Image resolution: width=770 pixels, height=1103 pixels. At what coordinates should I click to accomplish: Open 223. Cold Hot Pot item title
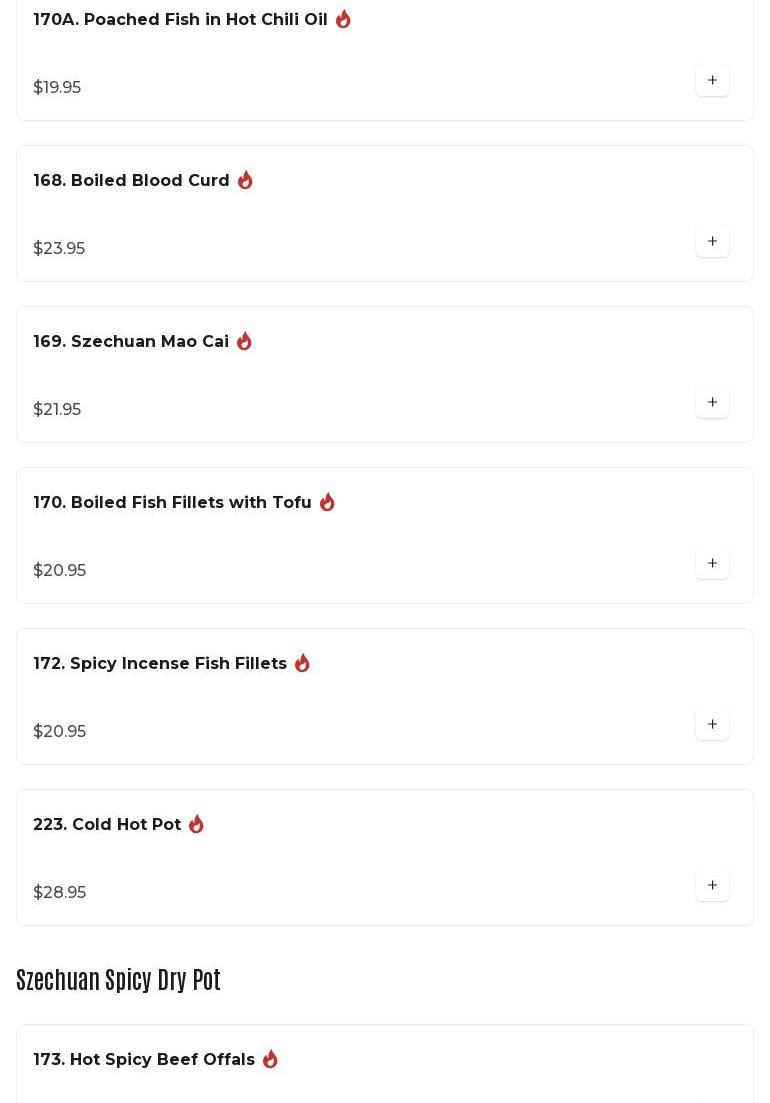pos(107,824)
